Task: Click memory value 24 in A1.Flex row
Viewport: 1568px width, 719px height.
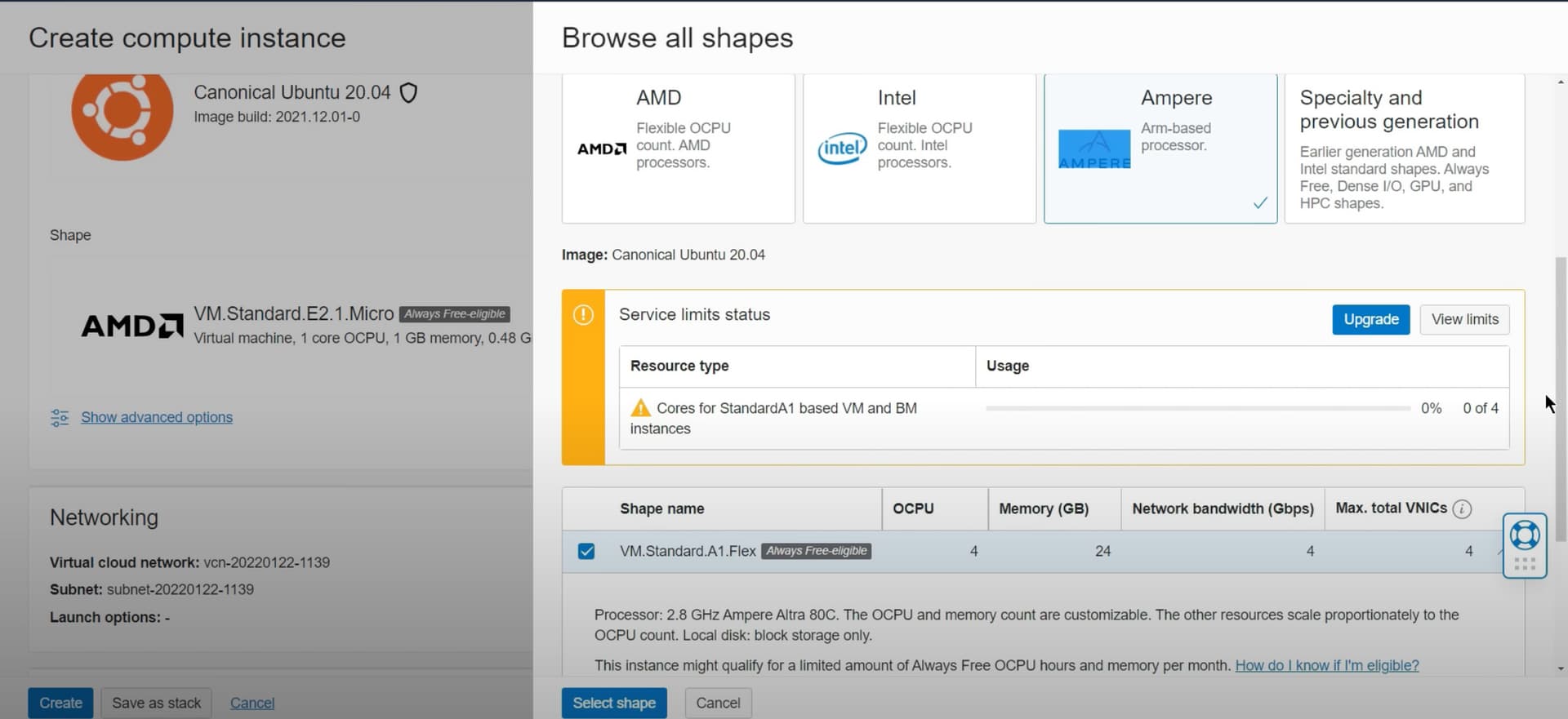Action: 1102,551
